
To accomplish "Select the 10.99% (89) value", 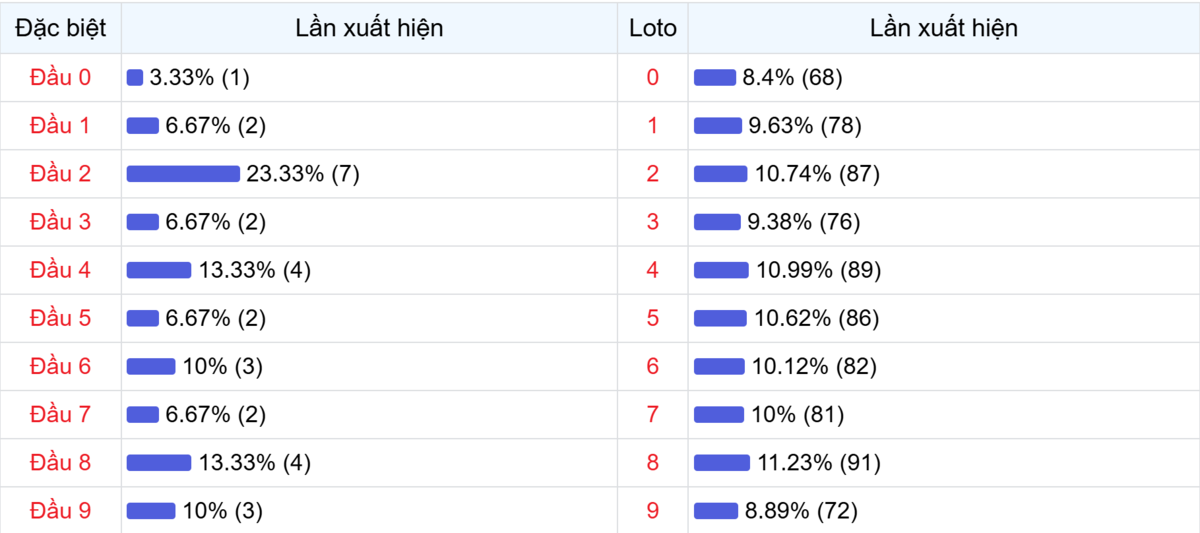I will point(818,270).
